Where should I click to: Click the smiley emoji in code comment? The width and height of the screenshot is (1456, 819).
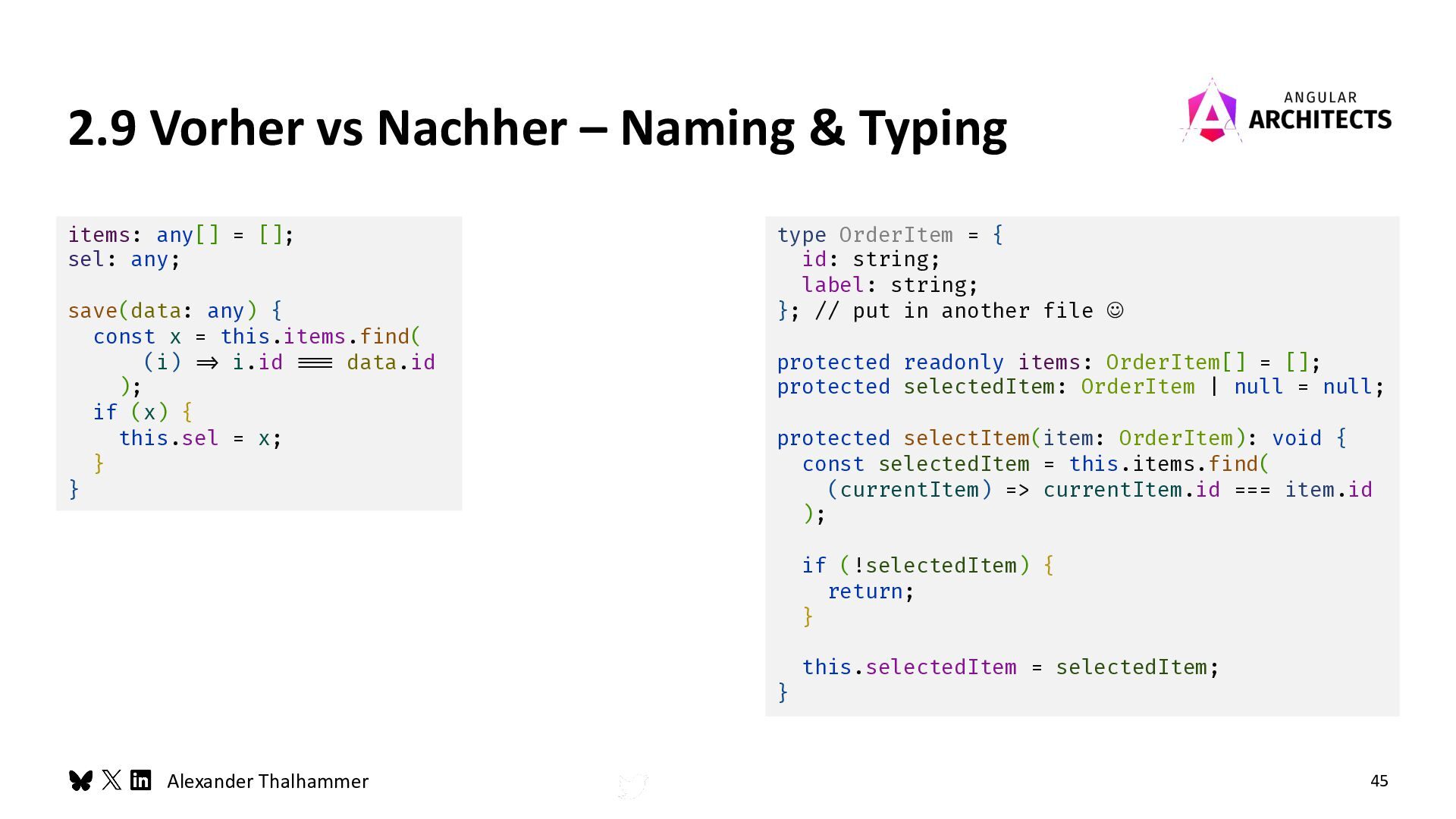tap(1115, 310)
